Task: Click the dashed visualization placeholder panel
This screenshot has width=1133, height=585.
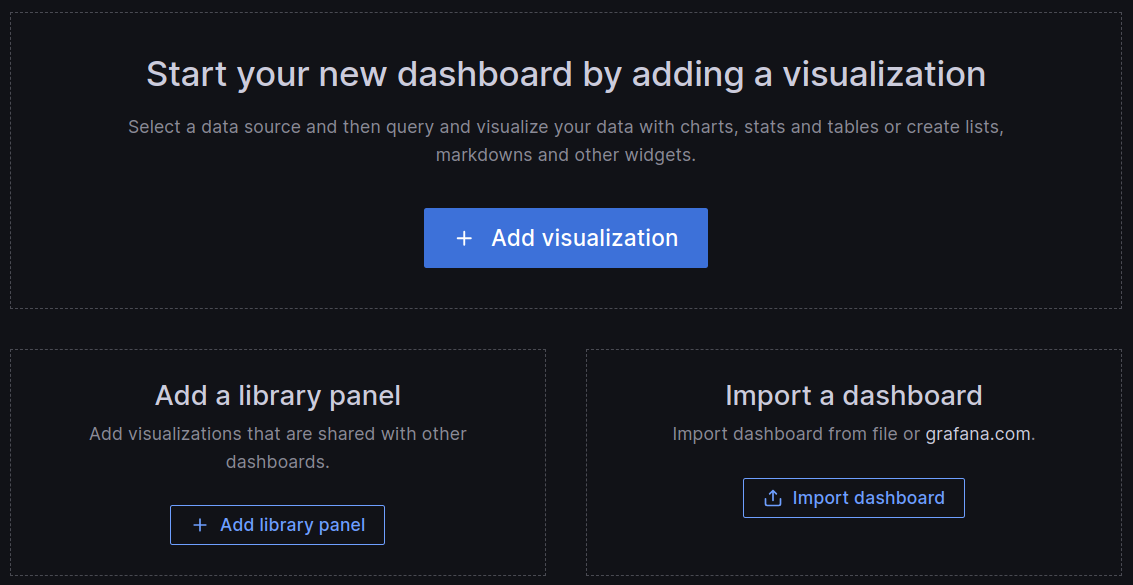Action: (x=565, y=160)
